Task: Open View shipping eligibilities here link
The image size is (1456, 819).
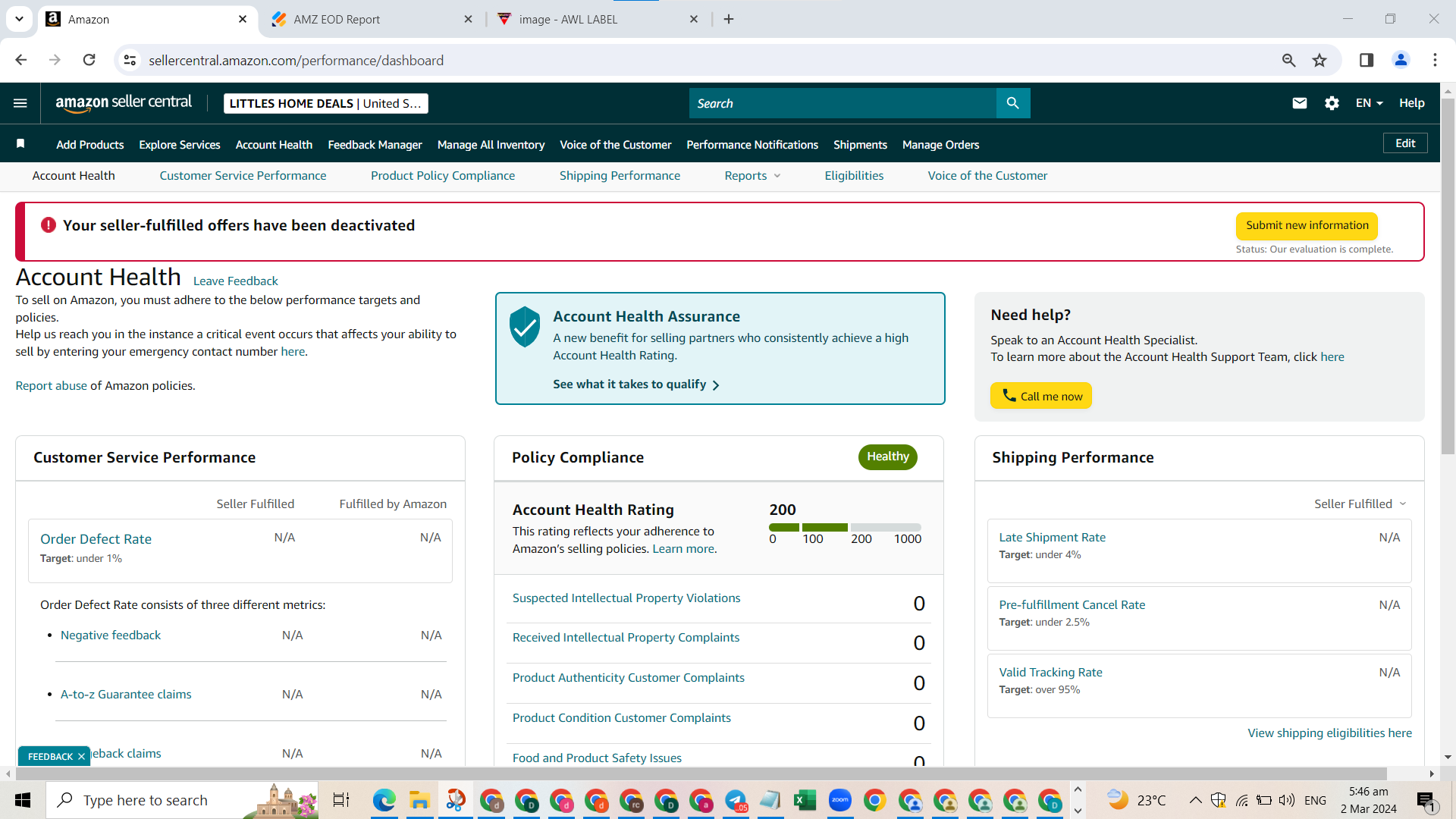Action: pos(1329,733)
